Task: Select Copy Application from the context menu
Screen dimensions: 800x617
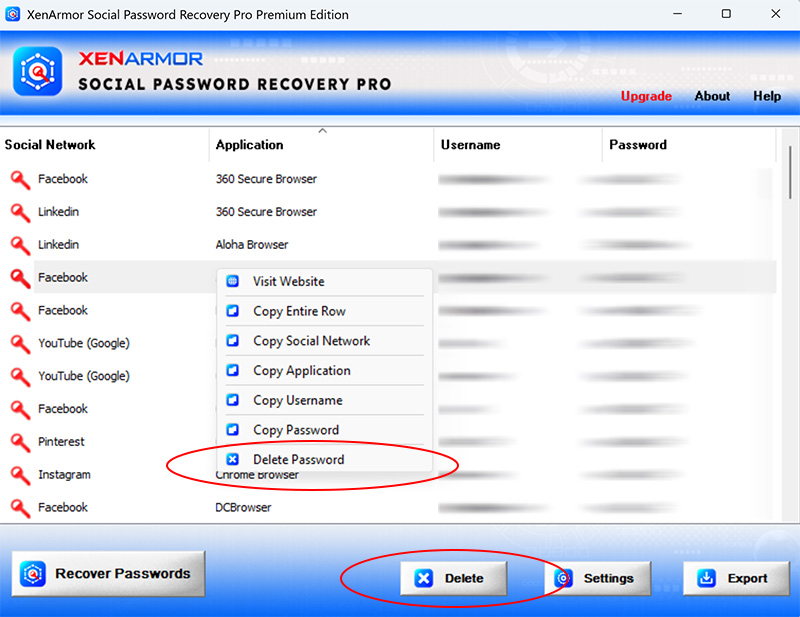Action: coord(325,370)
